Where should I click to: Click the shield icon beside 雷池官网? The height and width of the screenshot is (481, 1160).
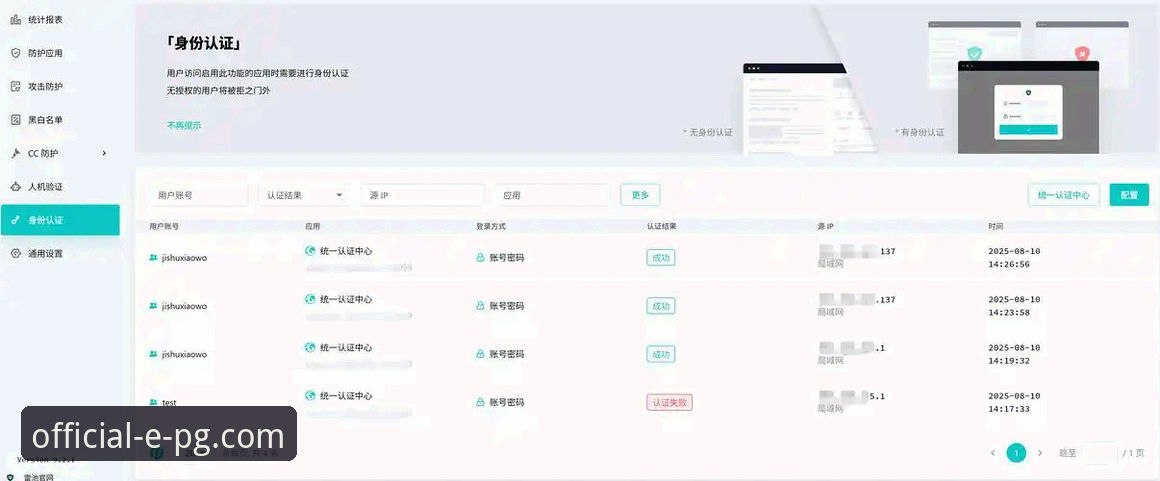pos(10,477)
